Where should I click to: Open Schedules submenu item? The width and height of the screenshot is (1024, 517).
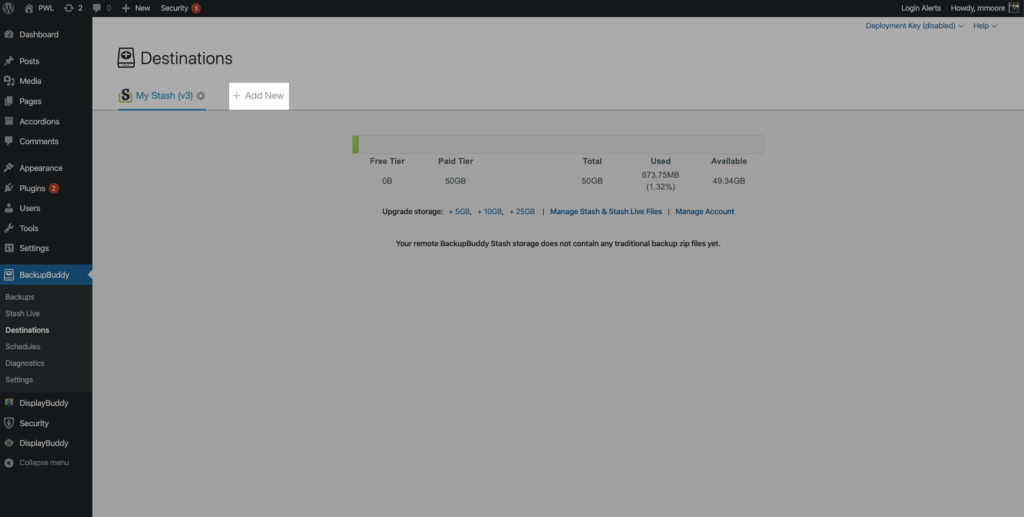click(x=23, y=347)
